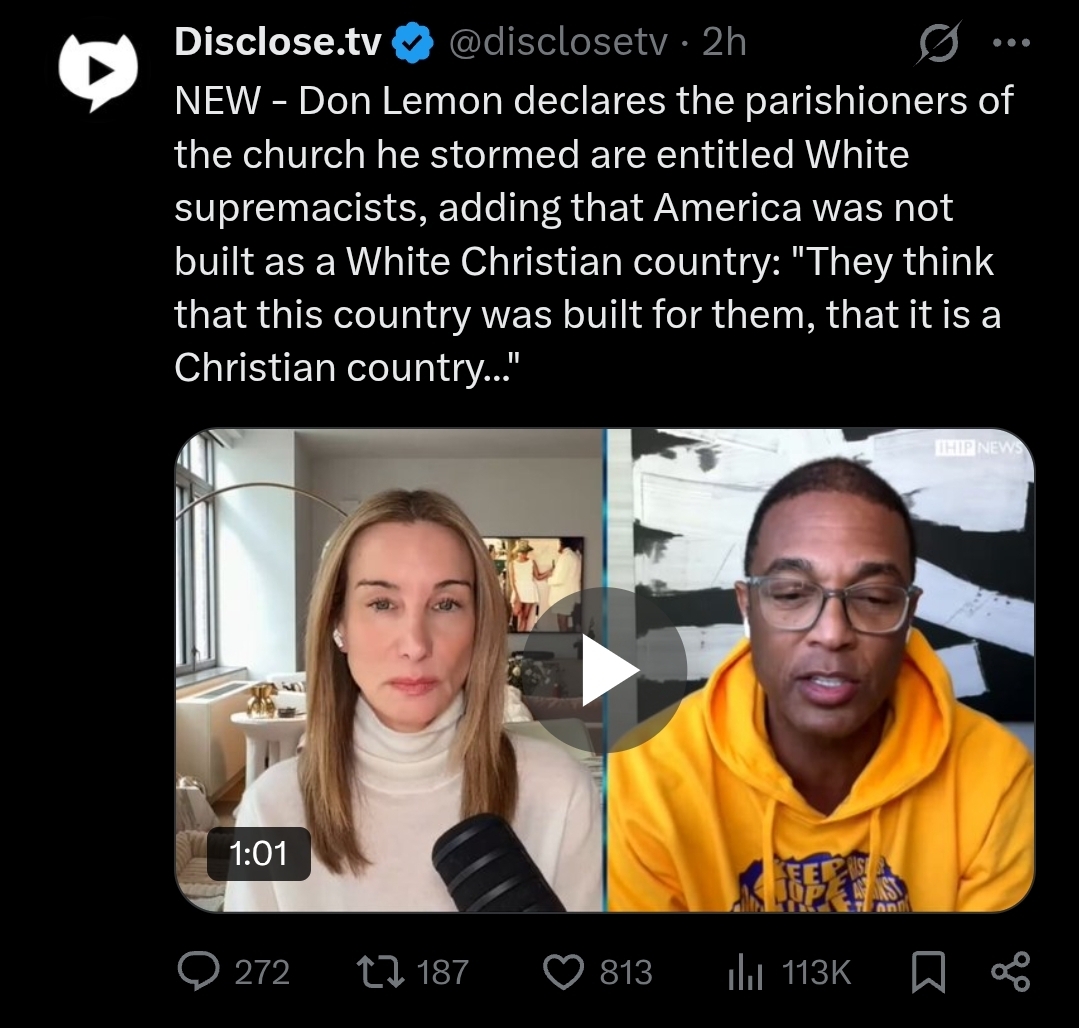The image size is (1079, 1028).
Task: Open the three-dot more options menu
Action: (1012, 43)
